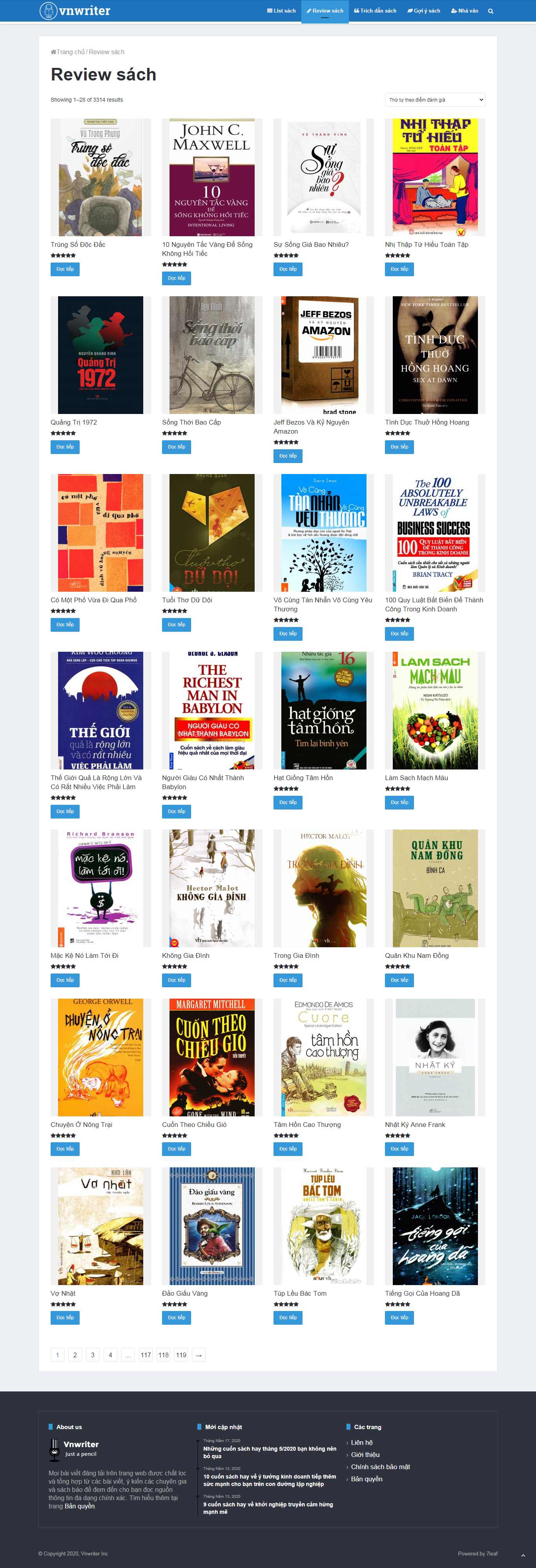
Task: Open the Chính sách bảo mật footer link
Action: pos(380,1466)
